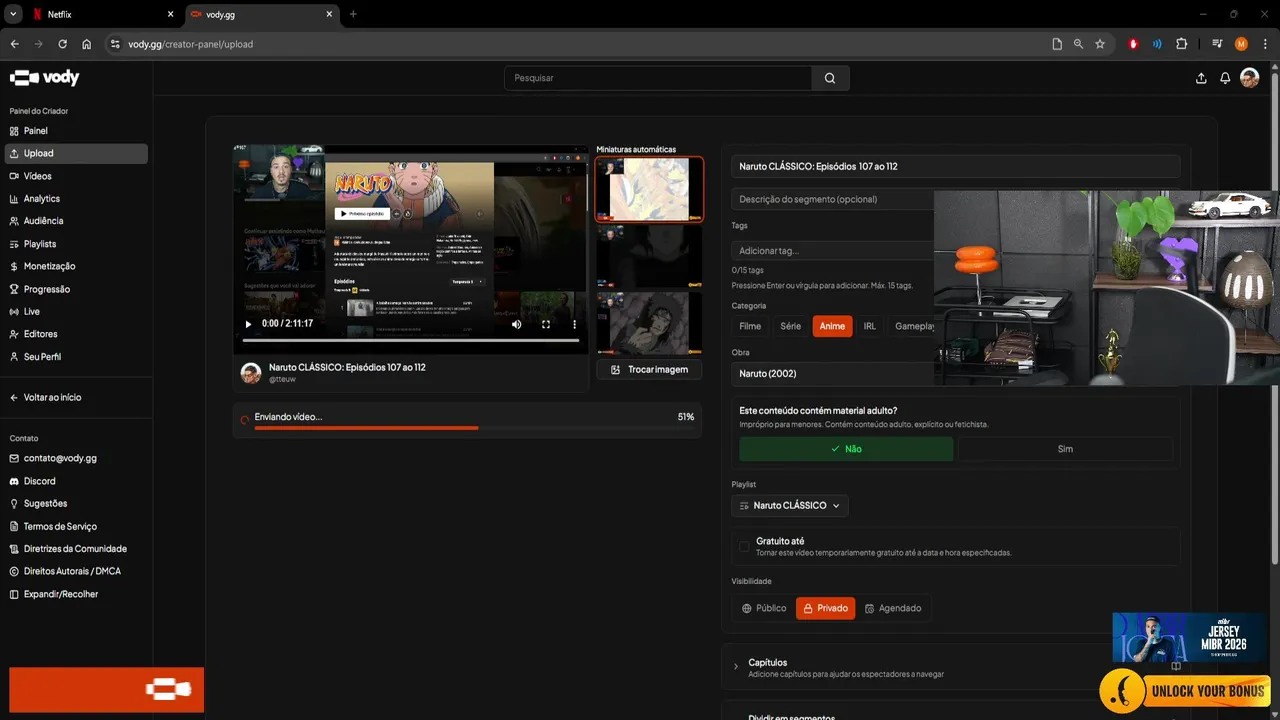The height and width of the screenshot is (720, 1280).
Task: Select Sim for adult content
Action: (1065, 449)
